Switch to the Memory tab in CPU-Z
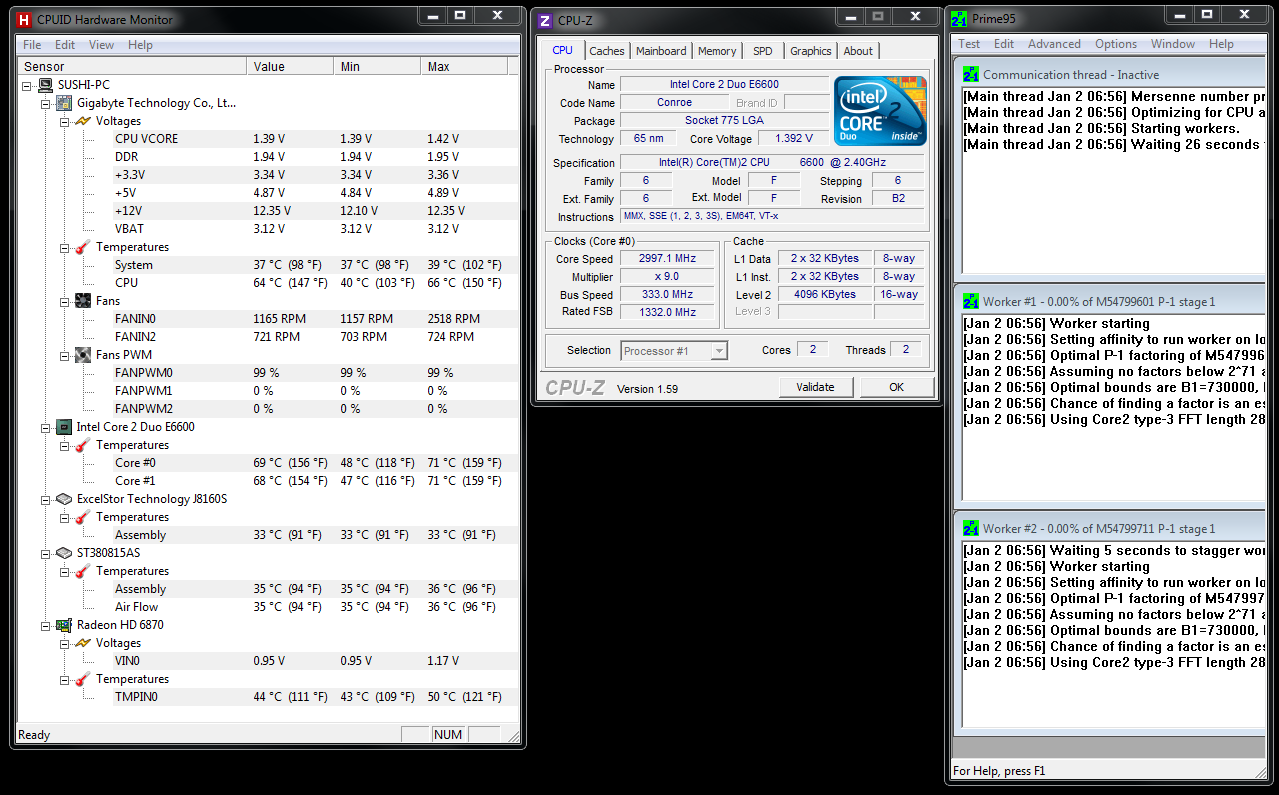Screen dimensions: 1279x795 click(717, 51)
